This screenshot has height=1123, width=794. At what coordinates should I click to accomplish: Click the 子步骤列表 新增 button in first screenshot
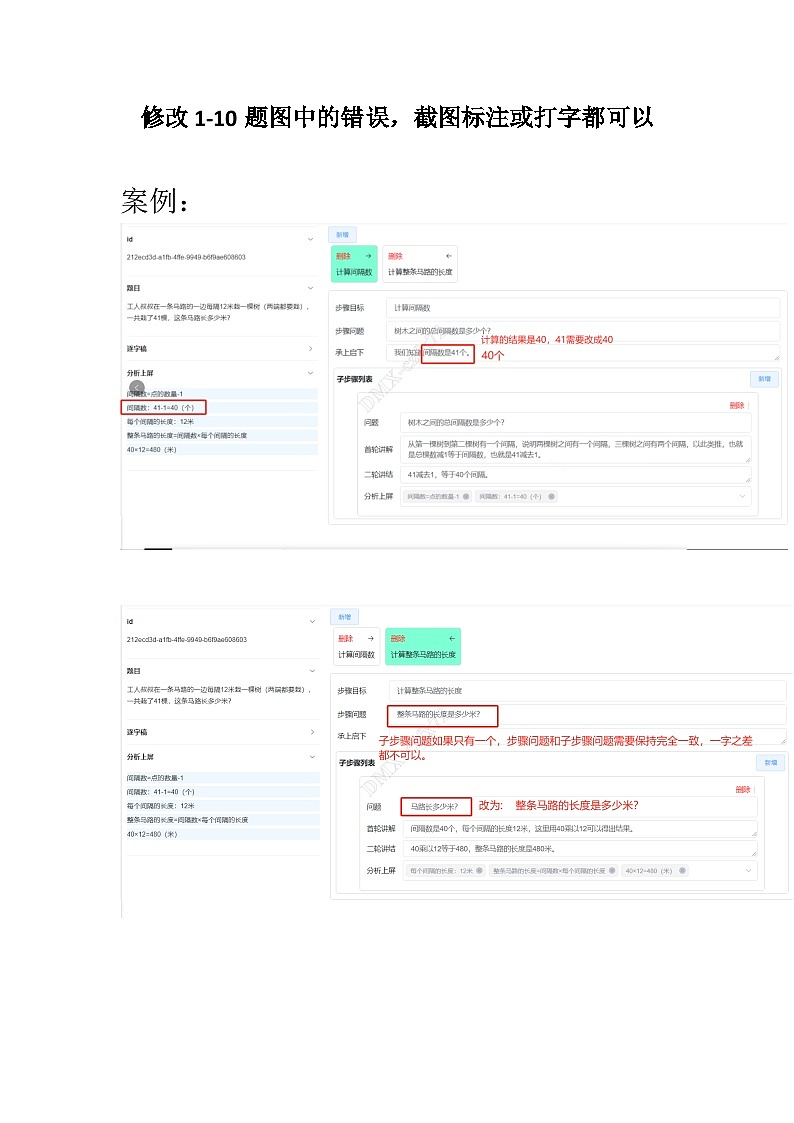pos(764,379)
